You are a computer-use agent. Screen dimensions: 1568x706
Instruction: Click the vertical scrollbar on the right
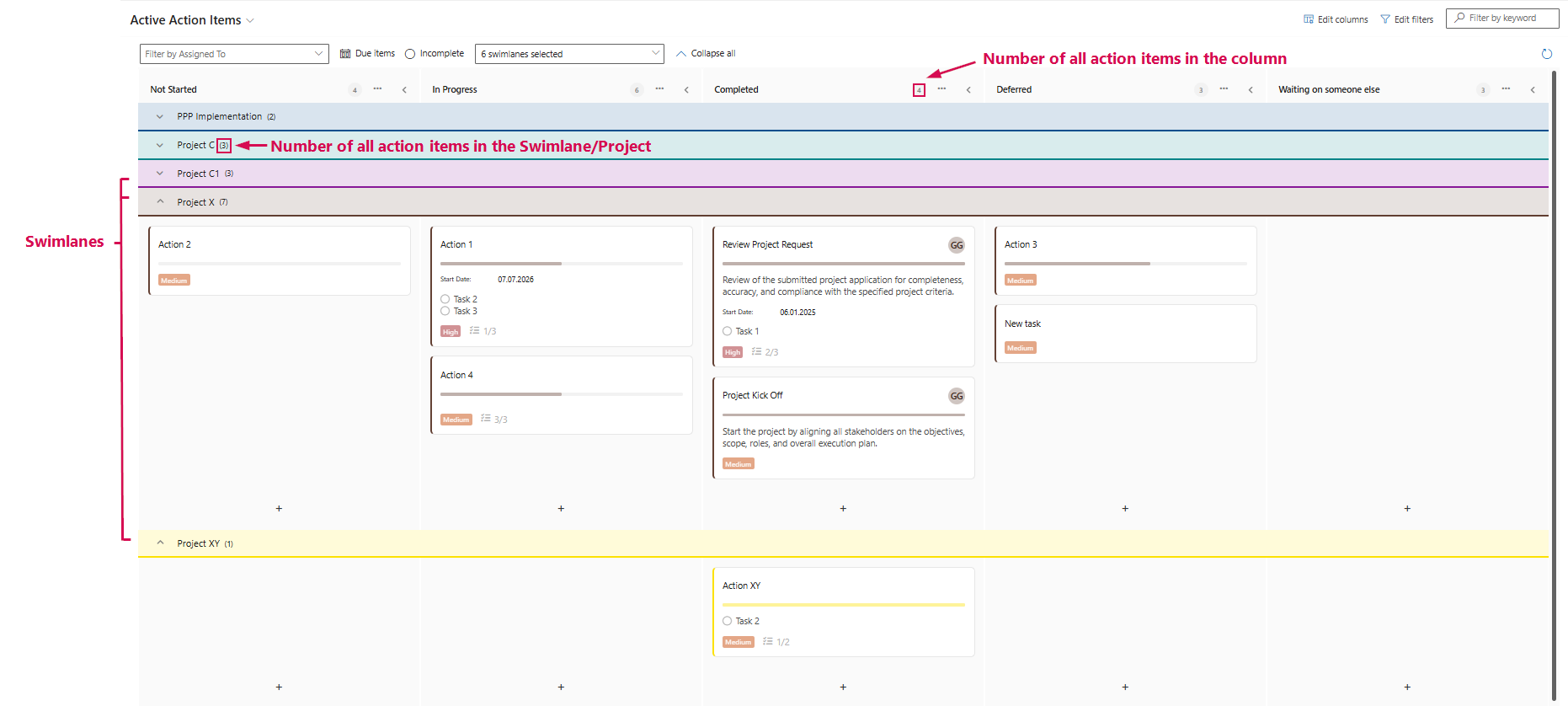pos(1555,386)
